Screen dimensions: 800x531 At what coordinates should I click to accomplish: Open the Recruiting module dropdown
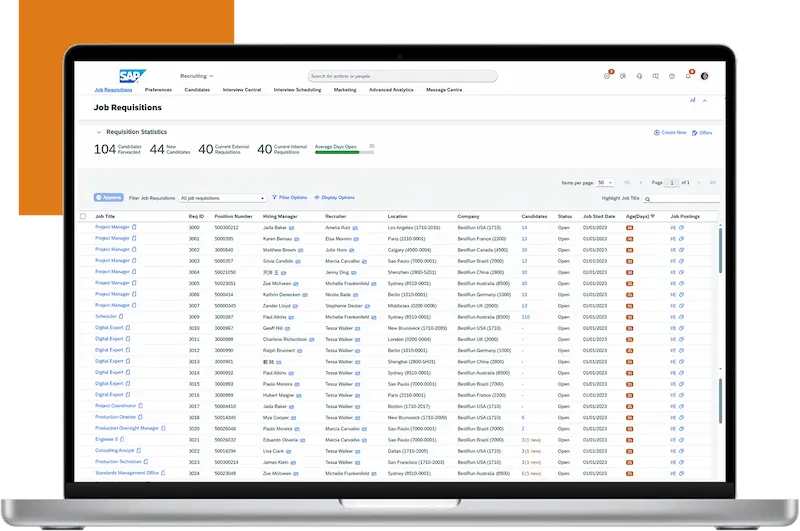tap(196, 76)
